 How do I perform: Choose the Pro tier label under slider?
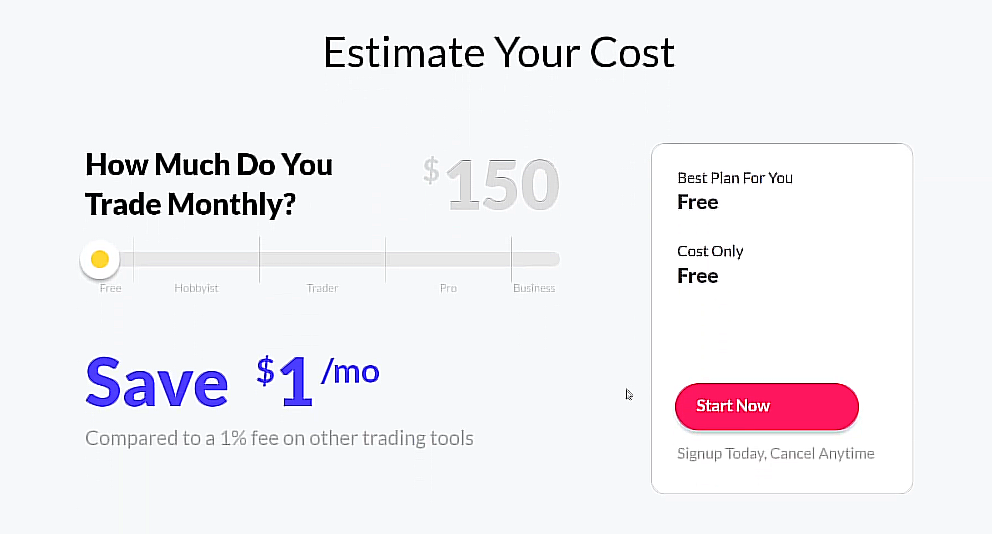click(448, 288)
